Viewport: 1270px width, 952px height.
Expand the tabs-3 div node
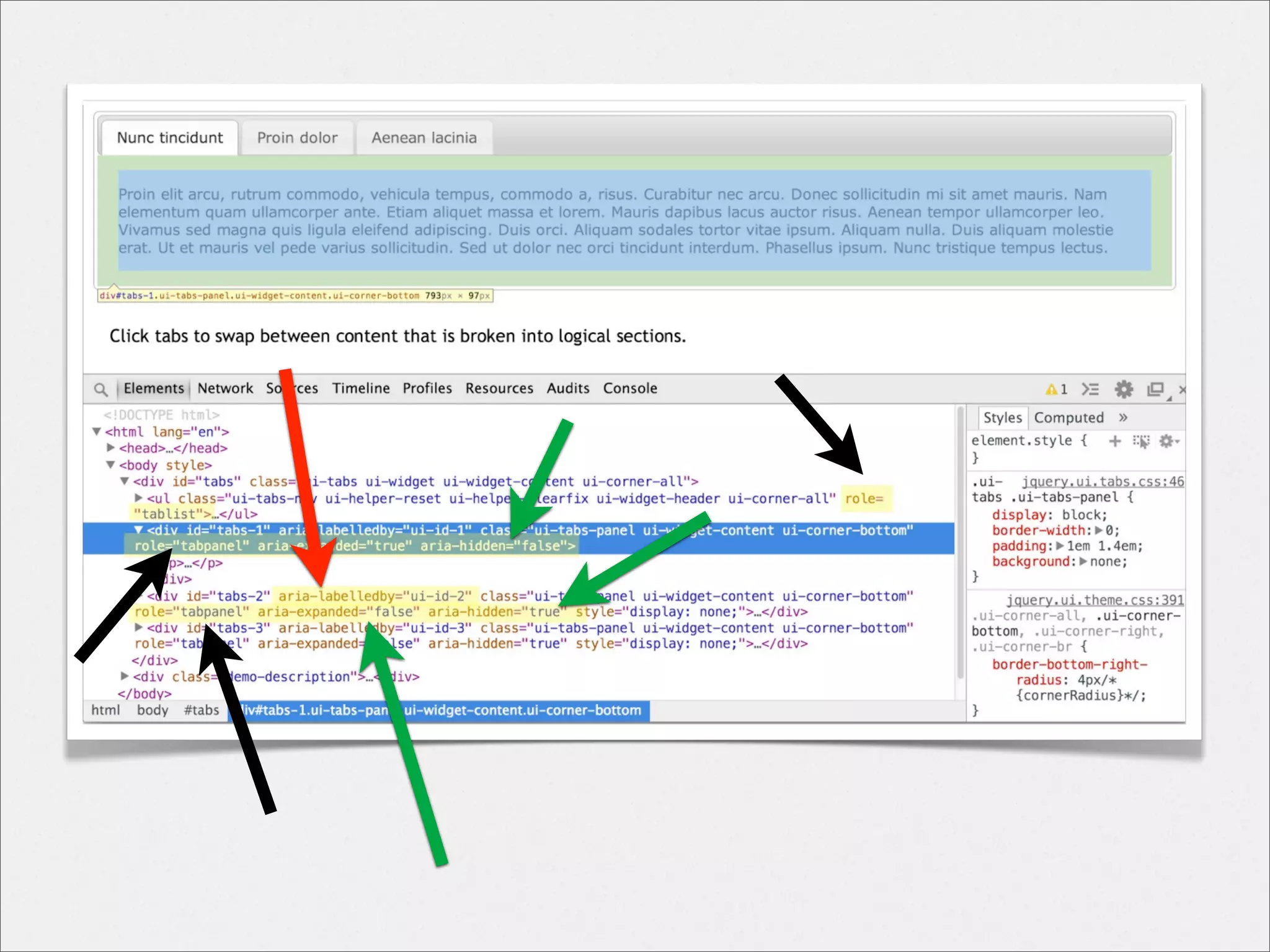pos(138,628)
